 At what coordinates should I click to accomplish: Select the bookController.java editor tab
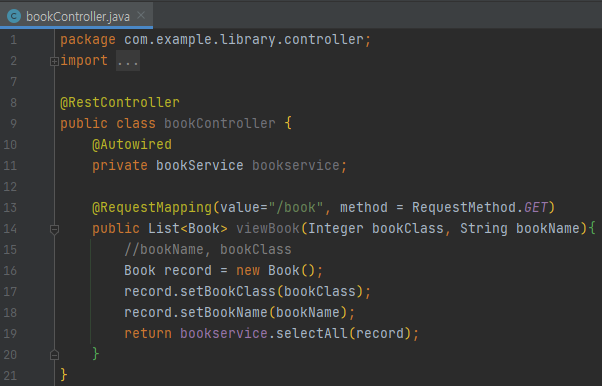pos(76,15)
